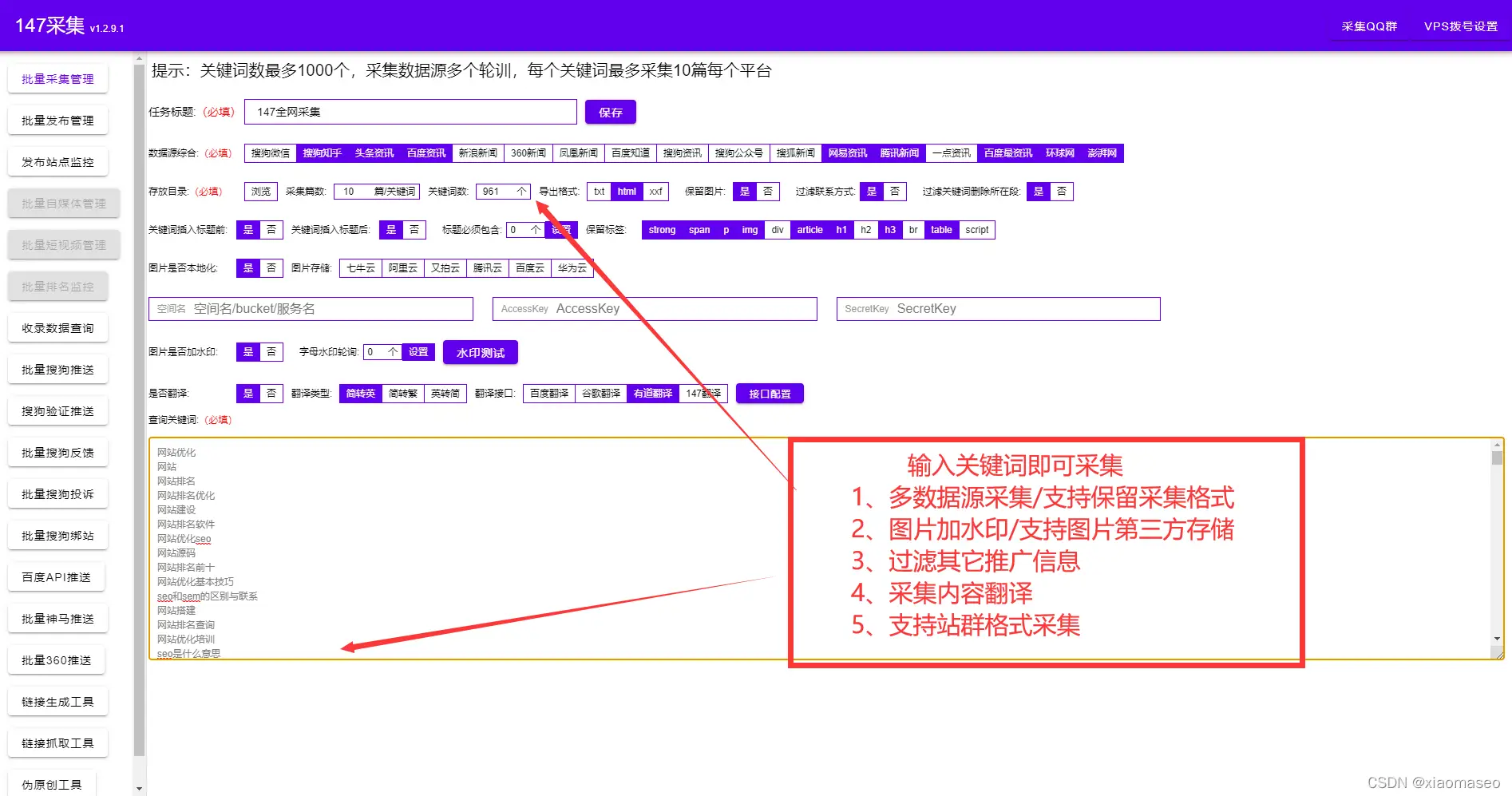The height and width of the screenshot is (796, 1512).
Task: Open the 百度API推送 sidebar panel
Action: click(57, 576)
